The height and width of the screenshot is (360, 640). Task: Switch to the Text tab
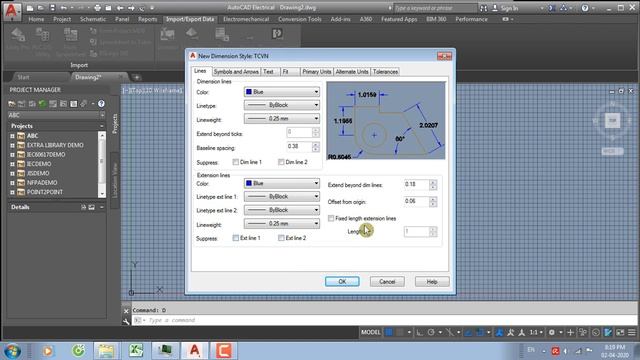click(x=268, y=72)
